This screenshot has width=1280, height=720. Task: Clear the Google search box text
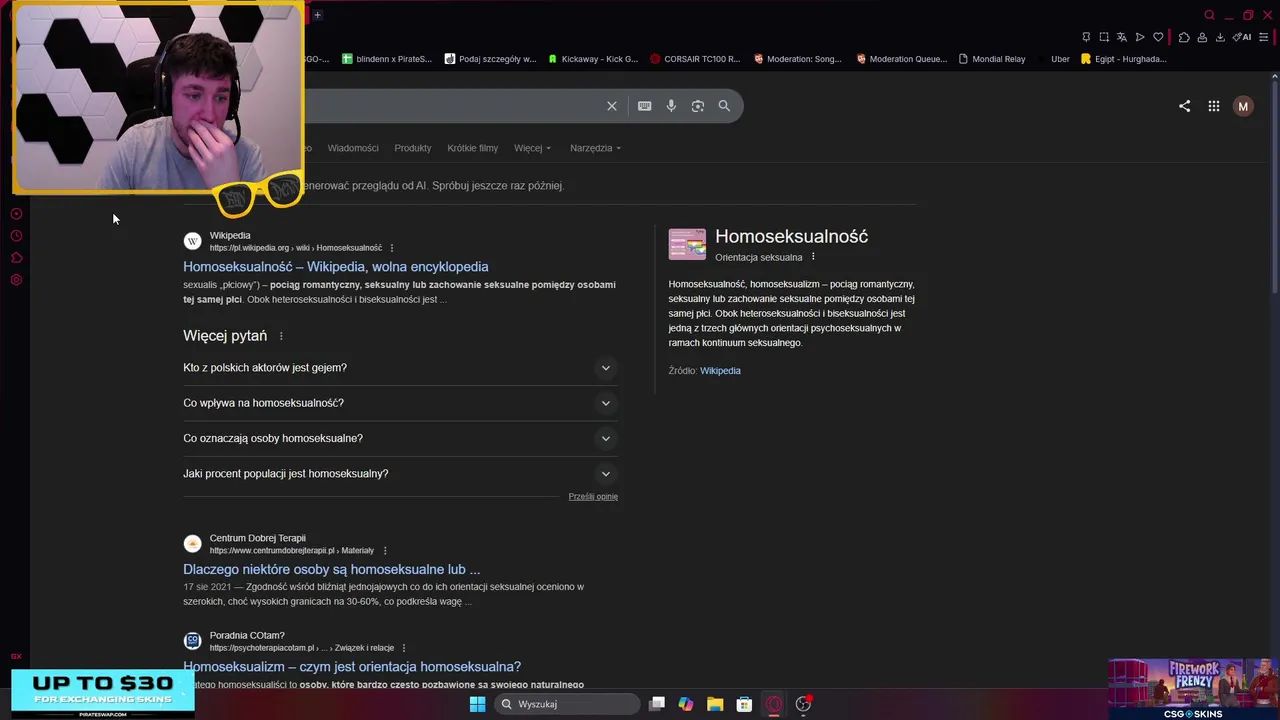(612, 106)
